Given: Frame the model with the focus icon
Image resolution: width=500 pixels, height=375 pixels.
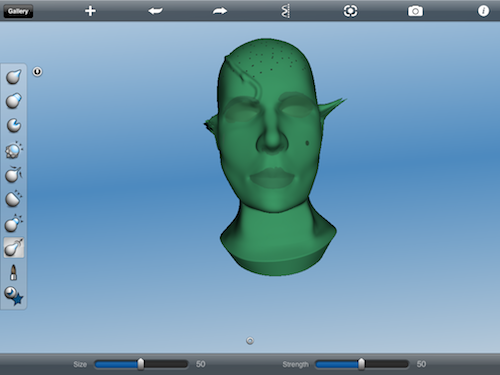Looking at the screenshot, I should pyautogui.click(x=350, y=11).
